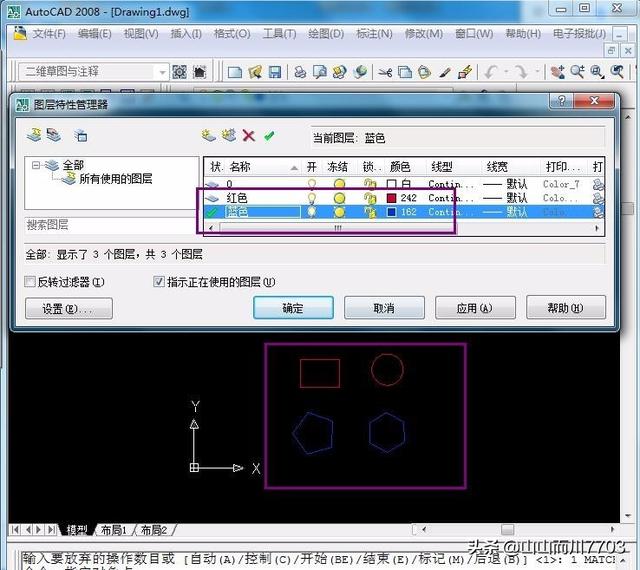
Task: Toggle the 反转过滤器 checkbox
Action: coord(30,281)
